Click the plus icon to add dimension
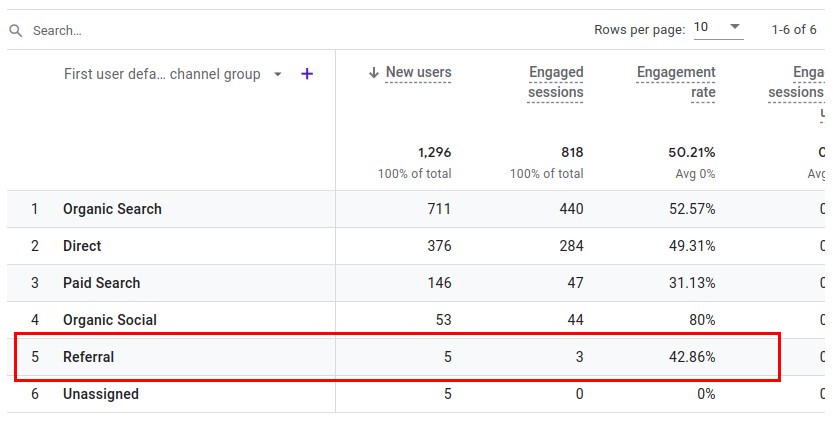Screen dimensions: 839x424 coord(307,74)
